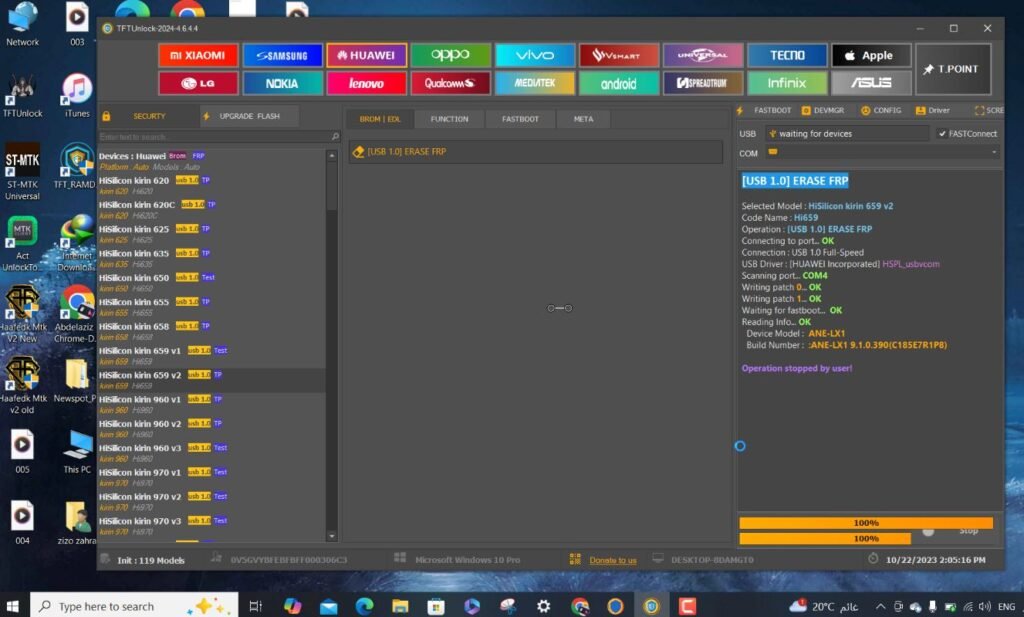Open the Fastboot tab

click(520, 119)
